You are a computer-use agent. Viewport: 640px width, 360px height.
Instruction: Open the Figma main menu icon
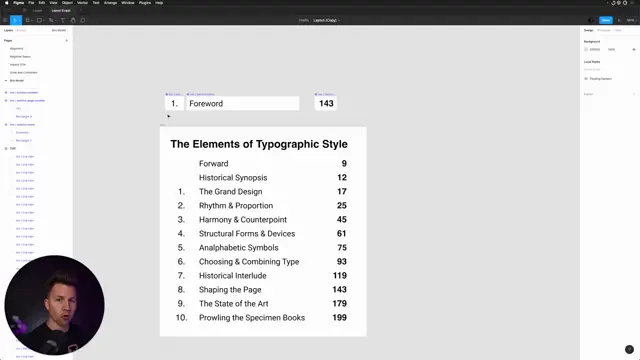[x=5, y=20]
